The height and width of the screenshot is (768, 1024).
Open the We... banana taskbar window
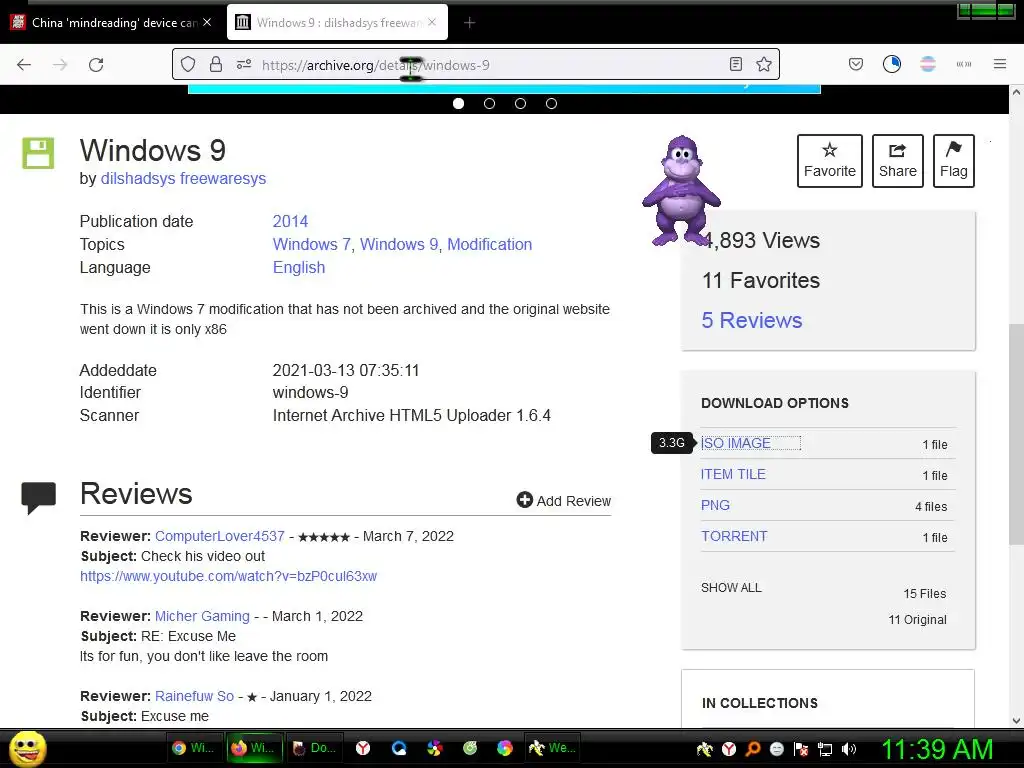(552, 748)
